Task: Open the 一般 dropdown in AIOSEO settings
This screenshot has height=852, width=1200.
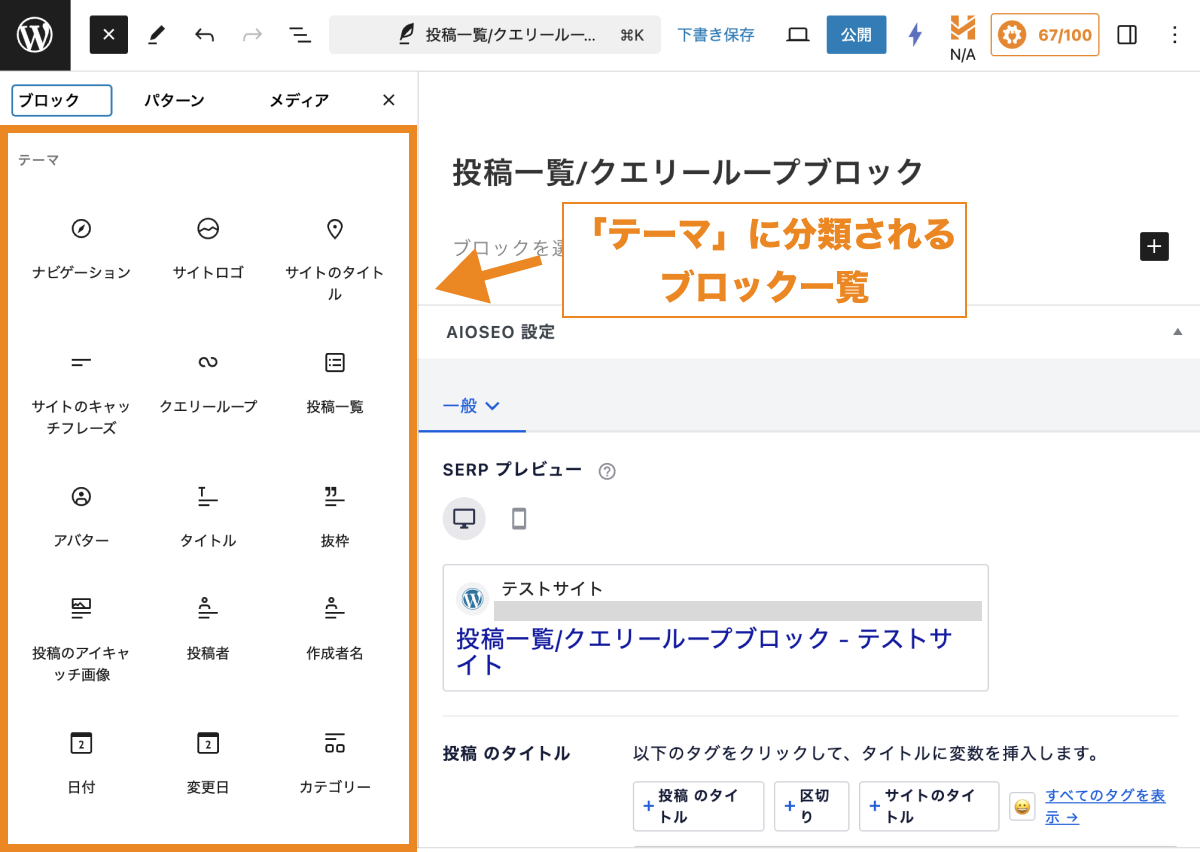Action: [471, 405]
